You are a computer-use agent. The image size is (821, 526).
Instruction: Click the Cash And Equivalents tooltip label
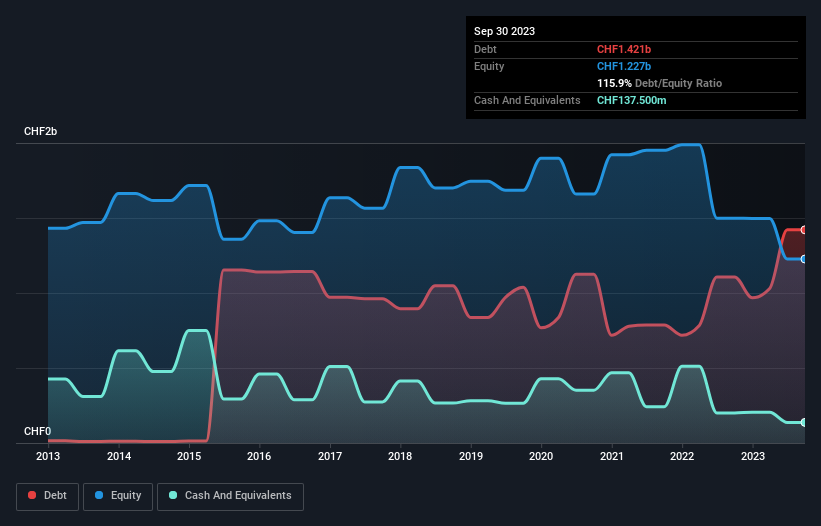(x=527, y=100)
